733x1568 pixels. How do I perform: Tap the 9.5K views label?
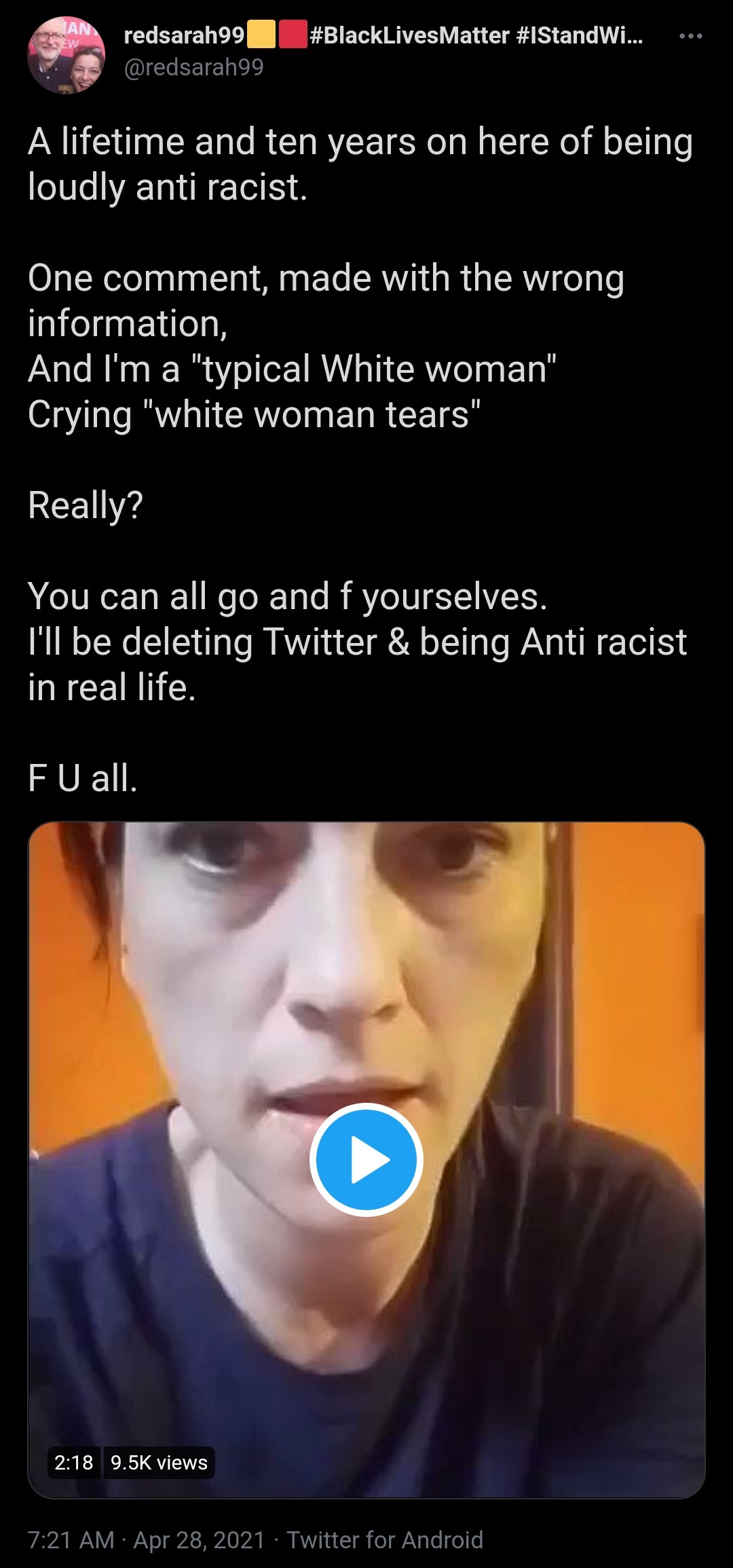click(x=159, y=1462)
